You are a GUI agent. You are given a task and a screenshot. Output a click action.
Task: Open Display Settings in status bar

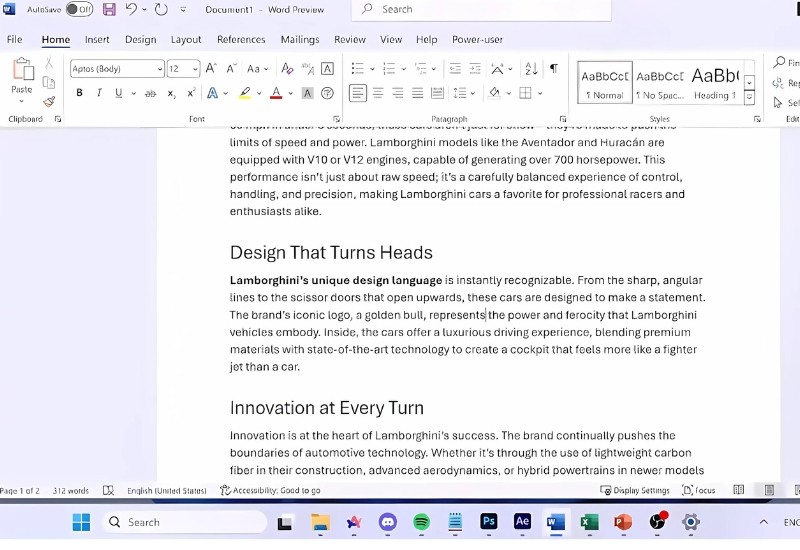(635, 490)
